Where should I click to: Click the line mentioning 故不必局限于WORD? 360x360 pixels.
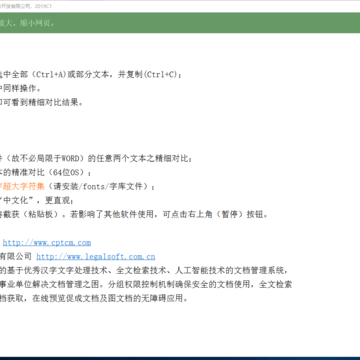tap(96, 159)
